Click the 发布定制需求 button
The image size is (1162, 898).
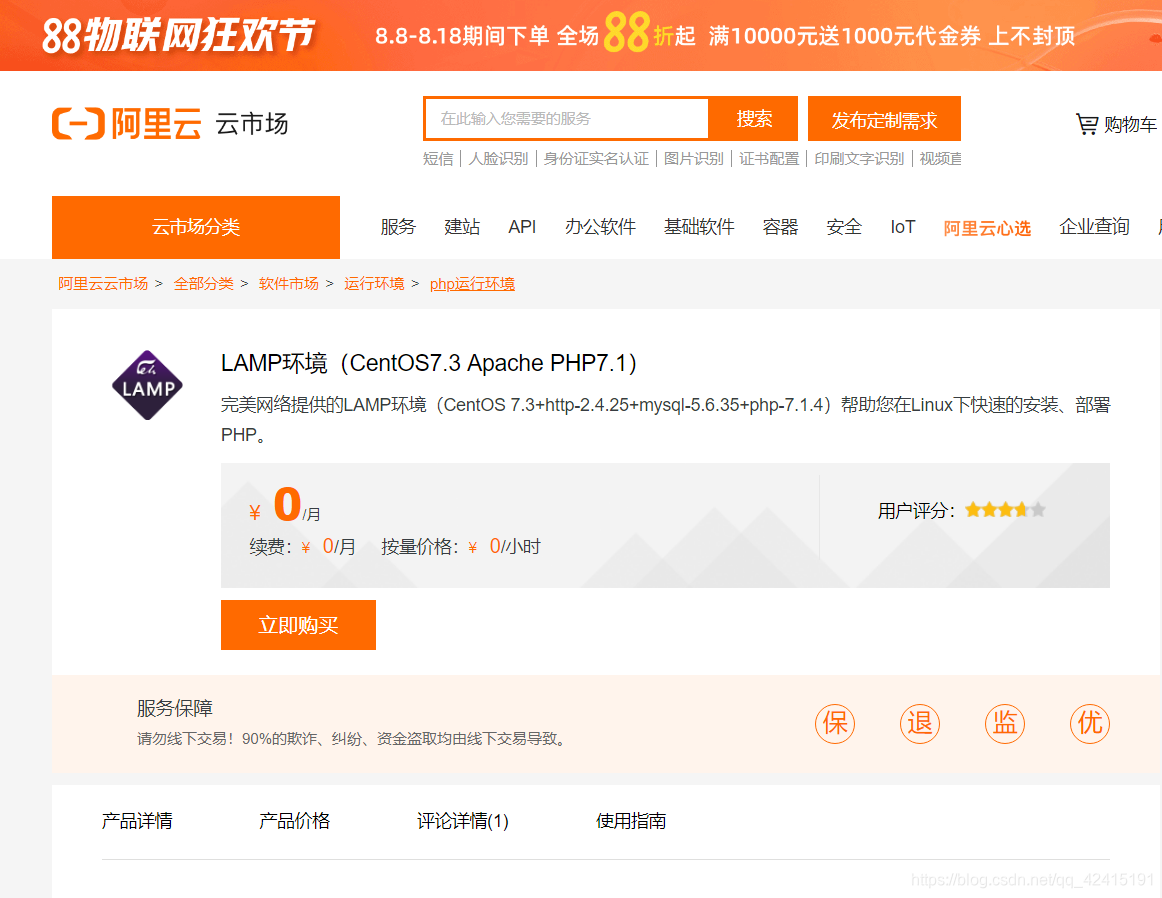884,119
